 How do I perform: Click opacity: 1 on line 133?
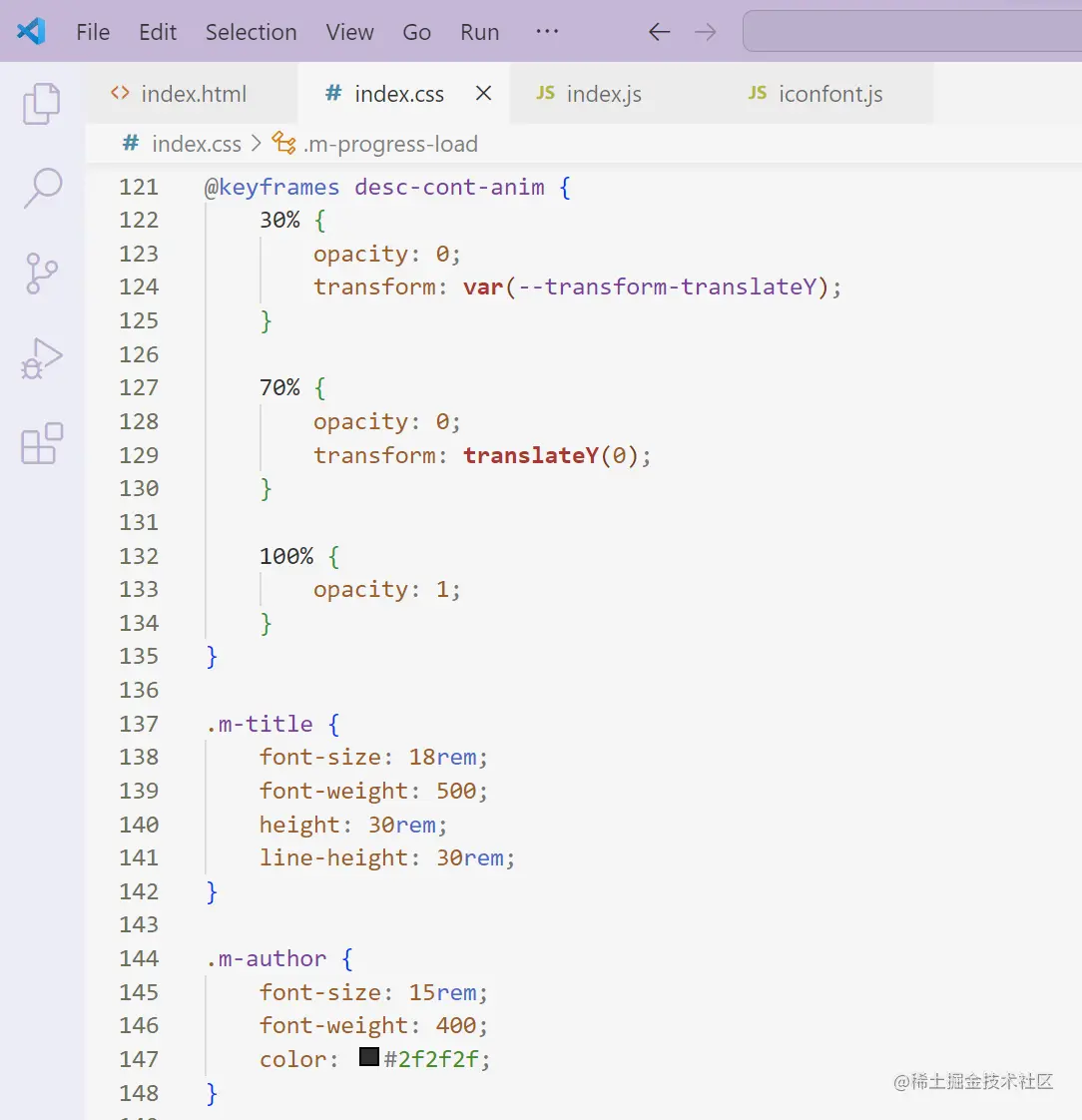387,589
